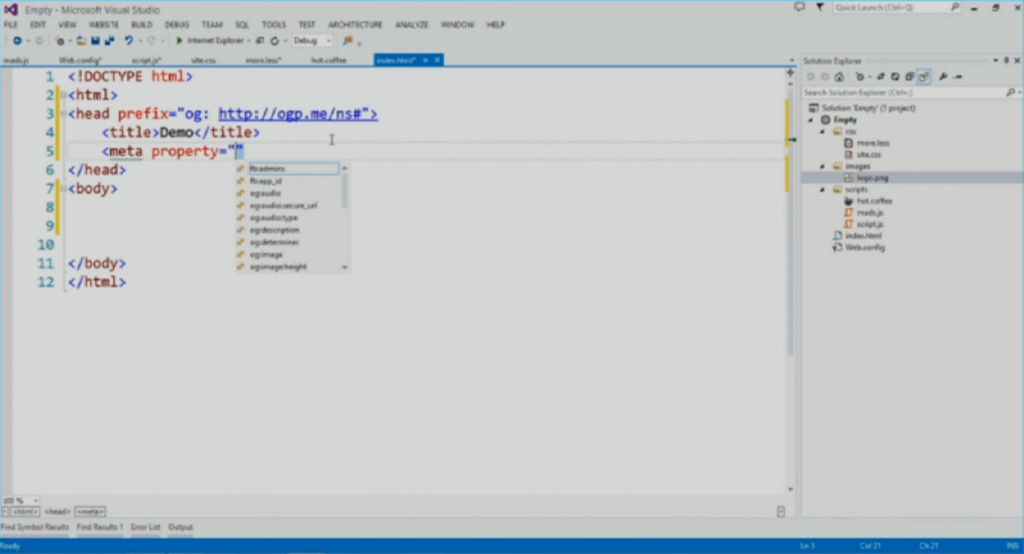
Task: Collapse the css folder
Action: tap(823, 132)
